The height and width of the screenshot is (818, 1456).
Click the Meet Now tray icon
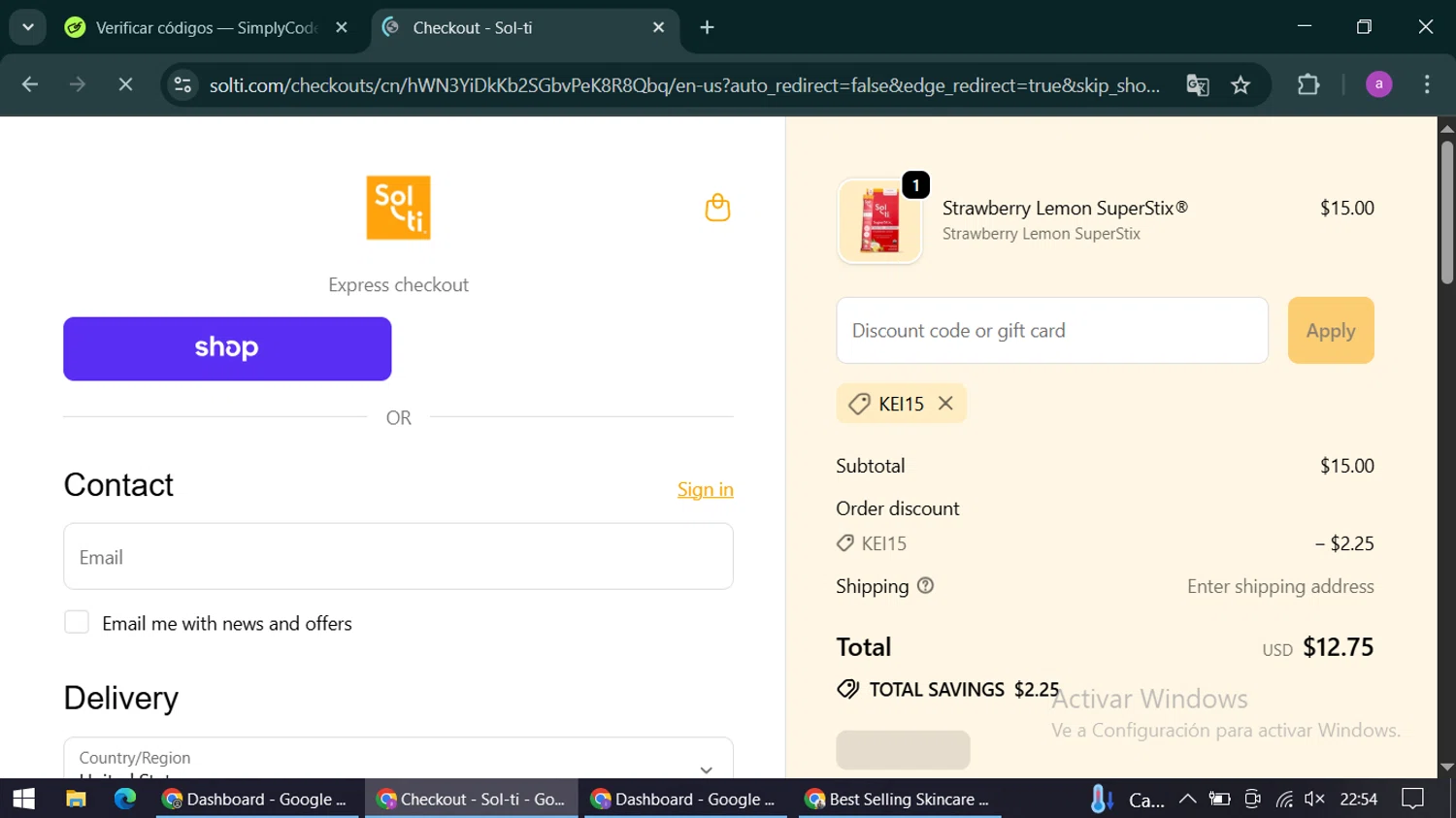(1252, 799)
